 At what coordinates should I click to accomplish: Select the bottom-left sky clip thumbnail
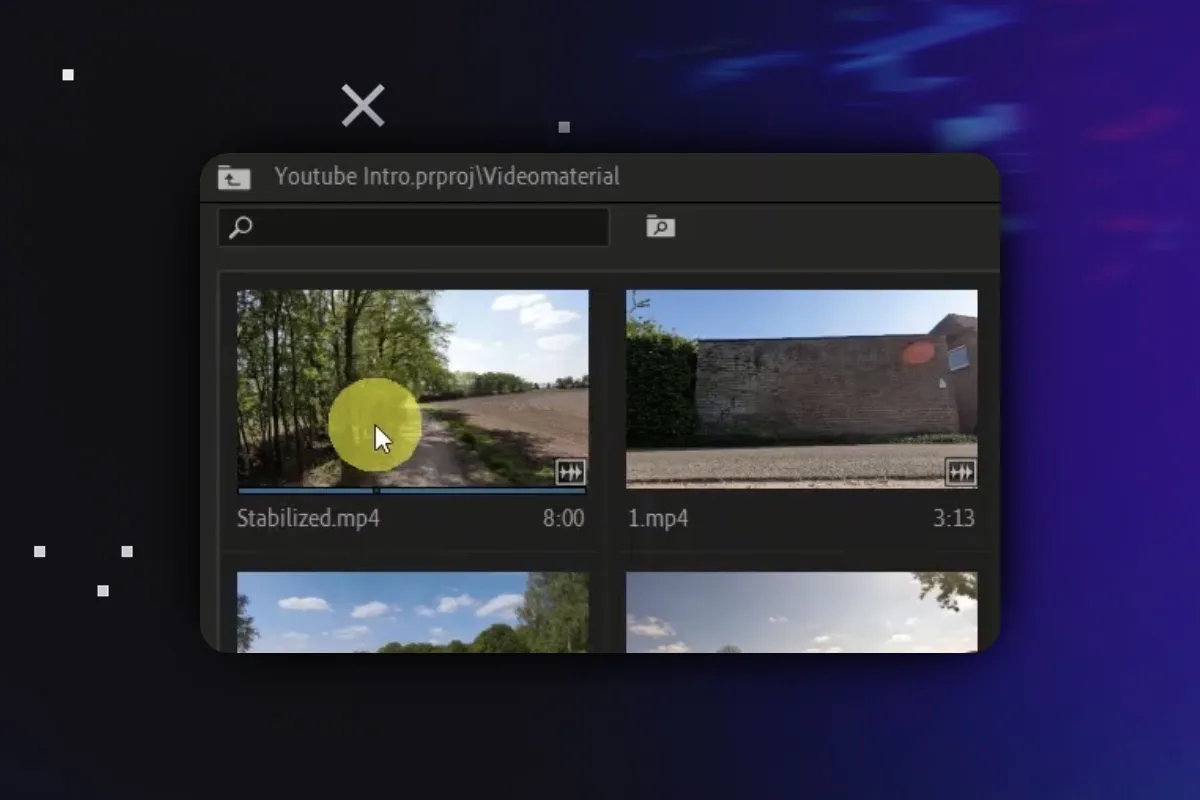[412, 612]
